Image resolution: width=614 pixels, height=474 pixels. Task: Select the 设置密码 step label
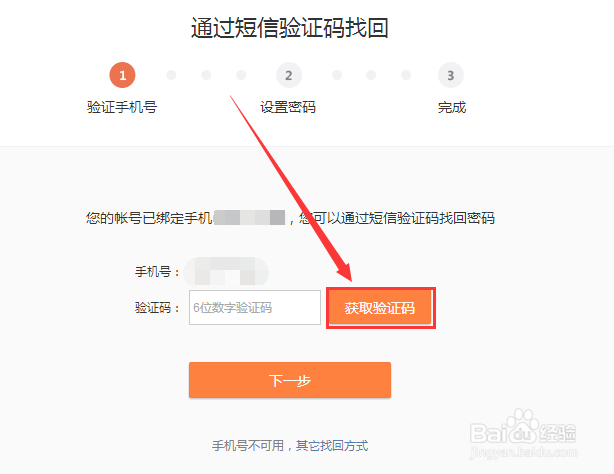[288, 107]
